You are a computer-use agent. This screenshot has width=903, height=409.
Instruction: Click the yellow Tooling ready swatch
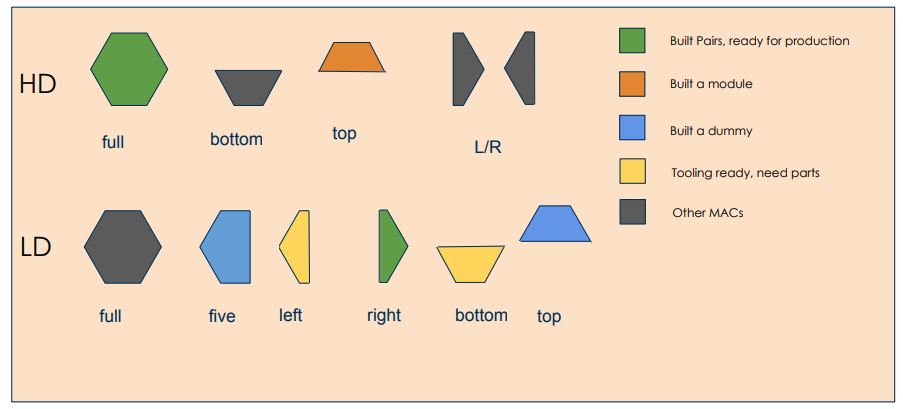click(632, 171)
